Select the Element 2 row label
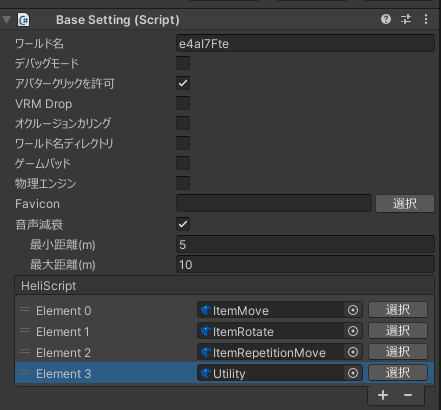 pos(64,353)
